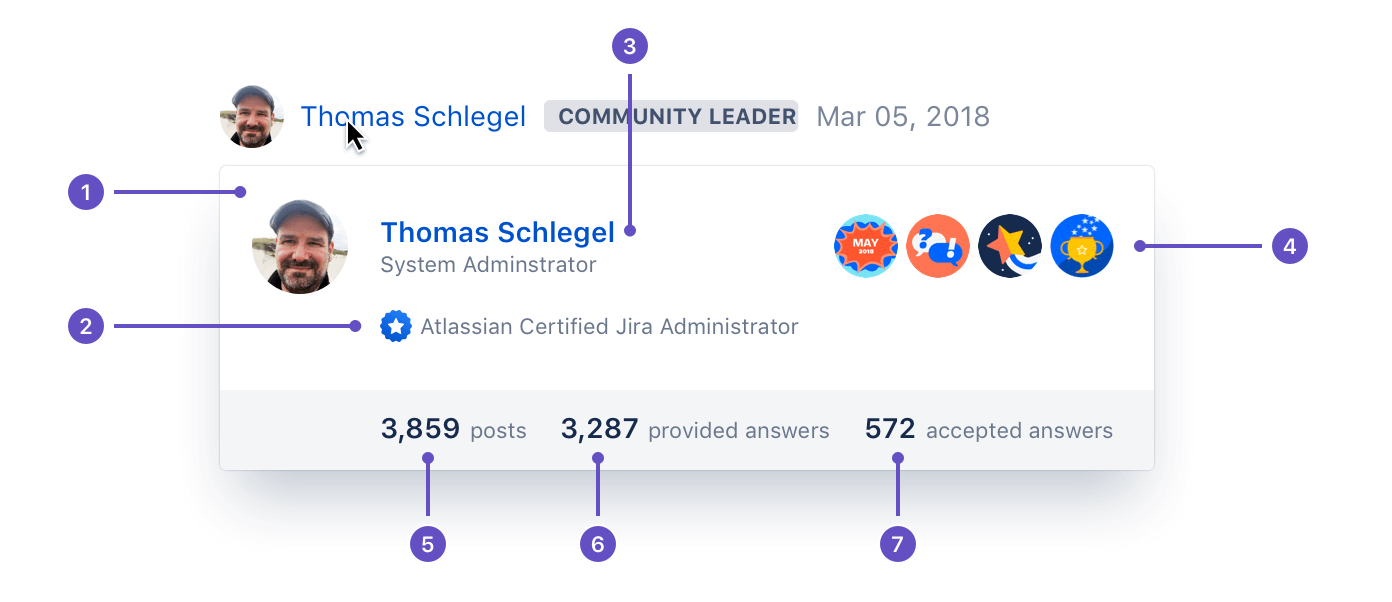Click the gold trophy badge

[x=1082, y=246]
